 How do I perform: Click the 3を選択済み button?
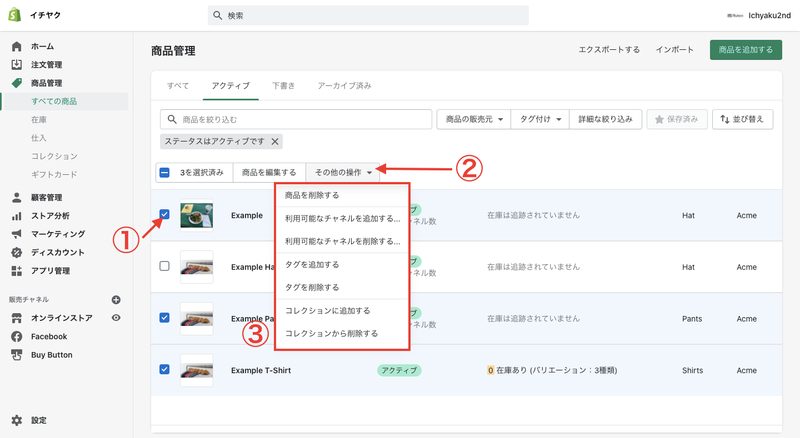coord(202,173)
